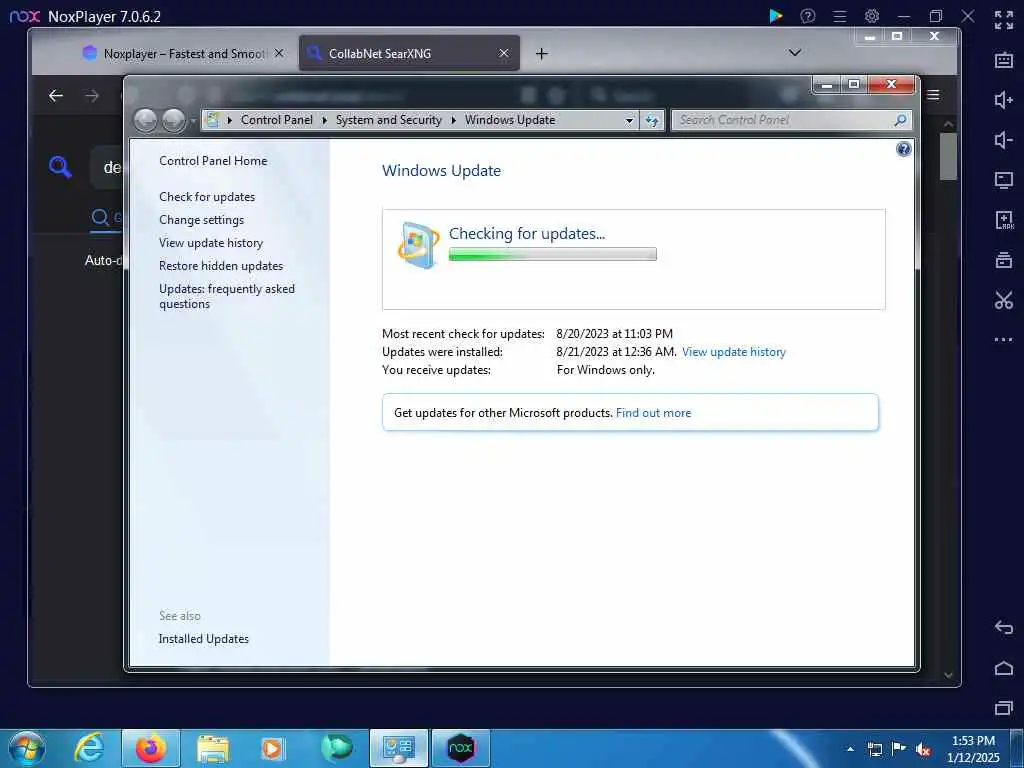Click the scissors screenshot icon

click(x=1004, y=300)
